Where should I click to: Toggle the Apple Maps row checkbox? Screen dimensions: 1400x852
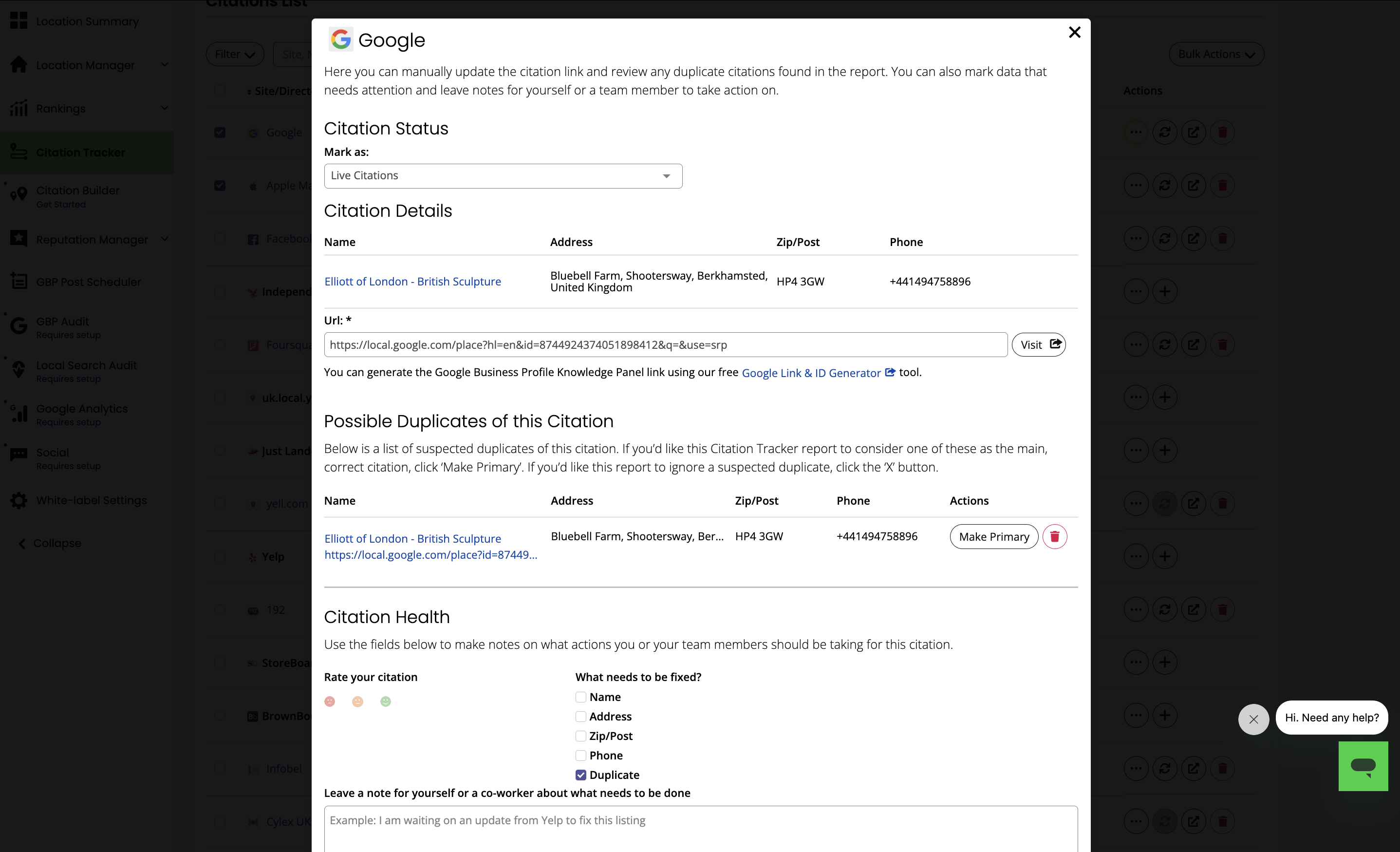point(220,186)
